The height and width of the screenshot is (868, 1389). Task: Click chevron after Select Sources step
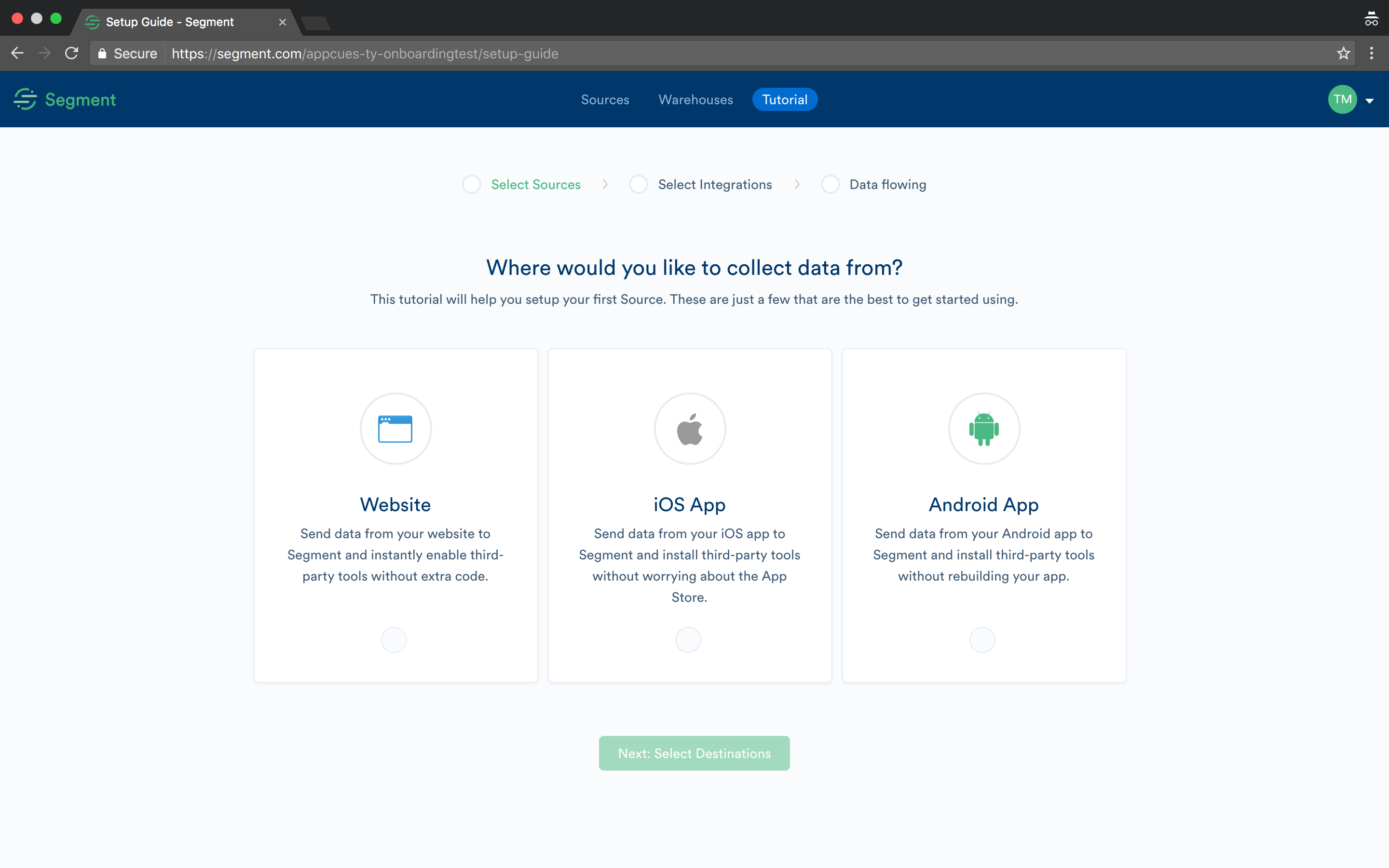[605, 184]
